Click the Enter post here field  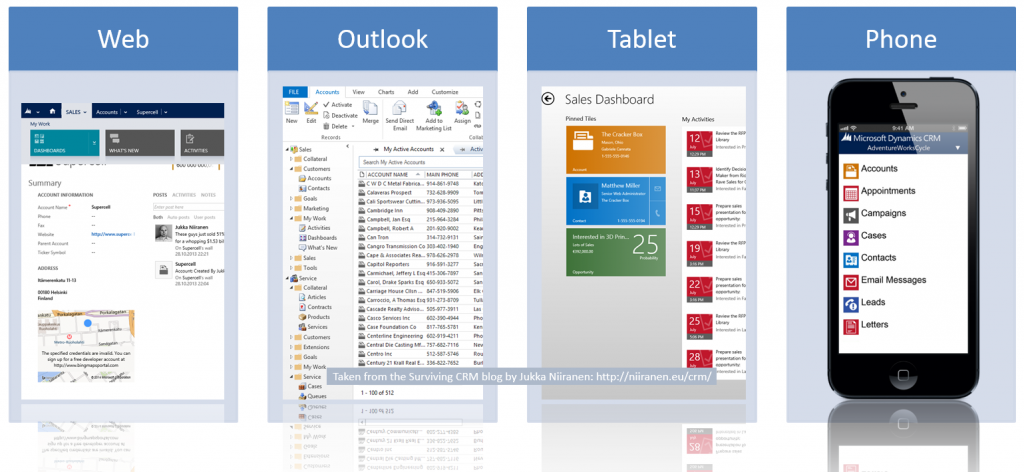189,207
